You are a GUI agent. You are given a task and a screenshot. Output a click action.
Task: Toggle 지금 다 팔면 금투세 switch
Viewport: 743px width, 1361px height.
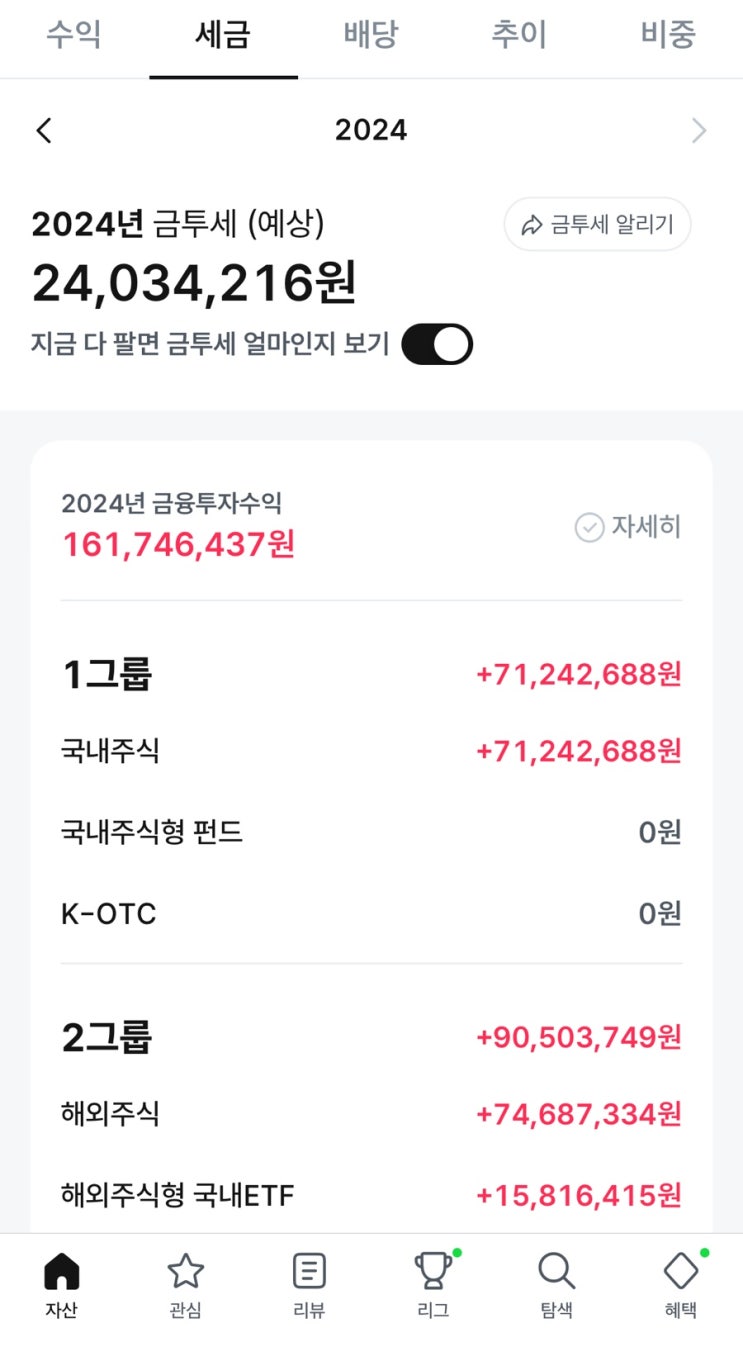coord(437,344)
